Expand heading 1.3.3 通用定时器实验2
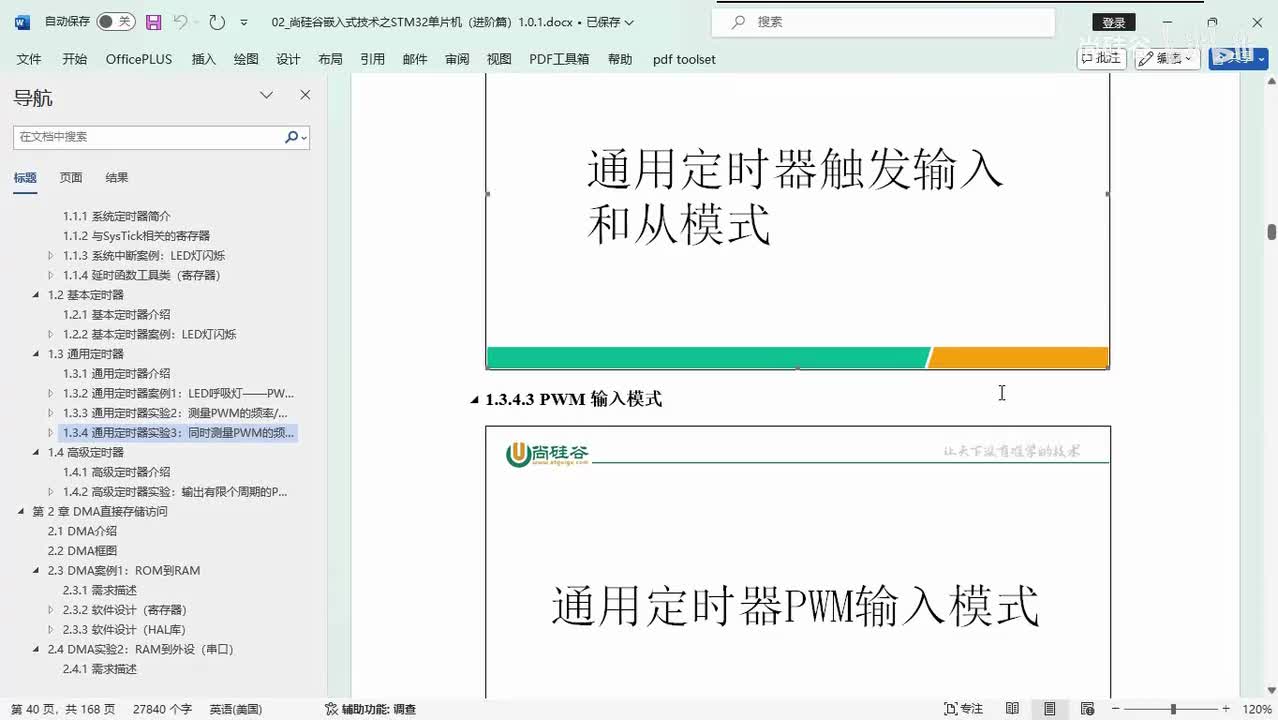Viewport: 1278px width, 720px height. [51, 413]
